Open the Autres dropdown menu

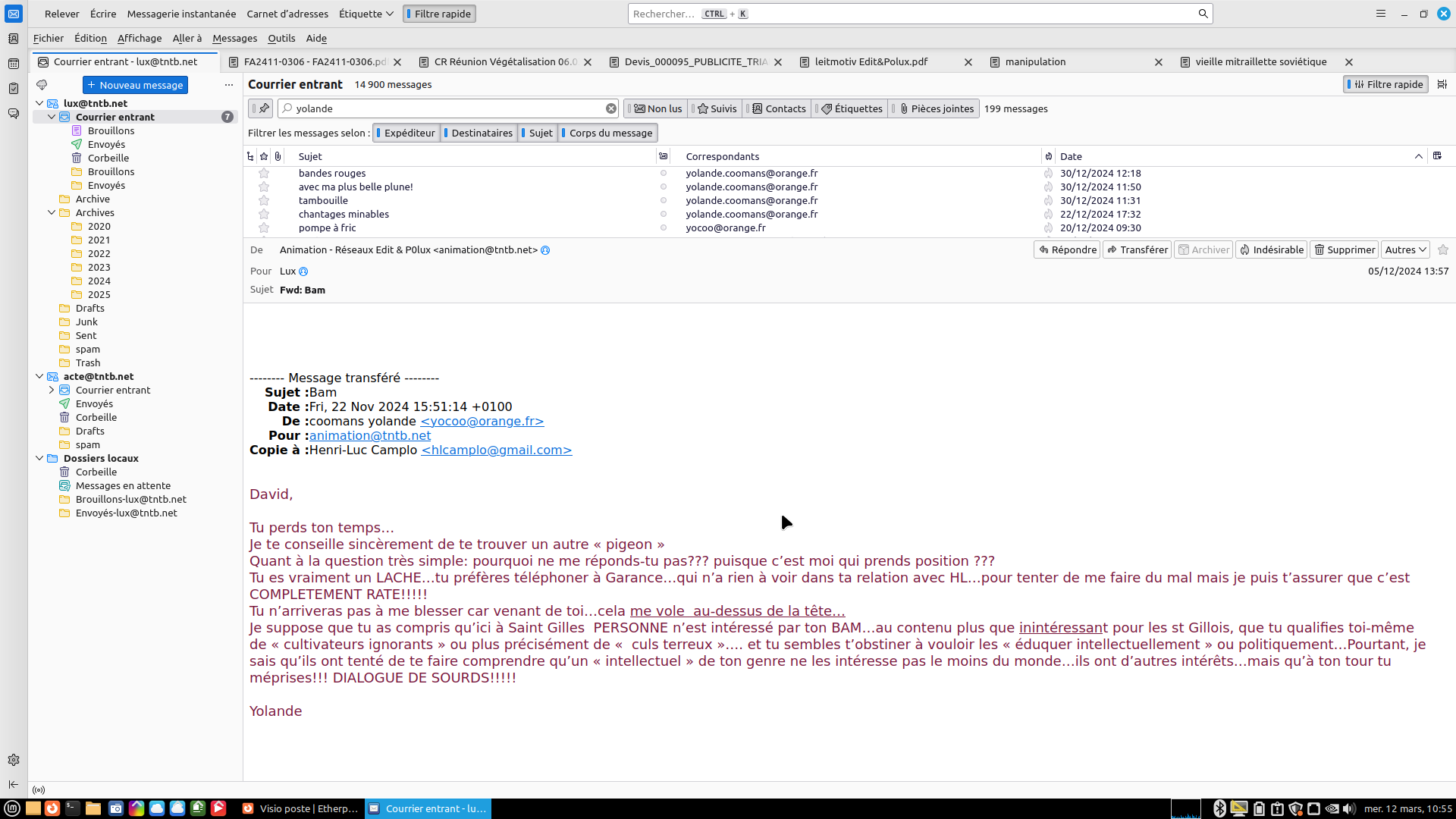pyautogui.click(x=1405, y=249)
